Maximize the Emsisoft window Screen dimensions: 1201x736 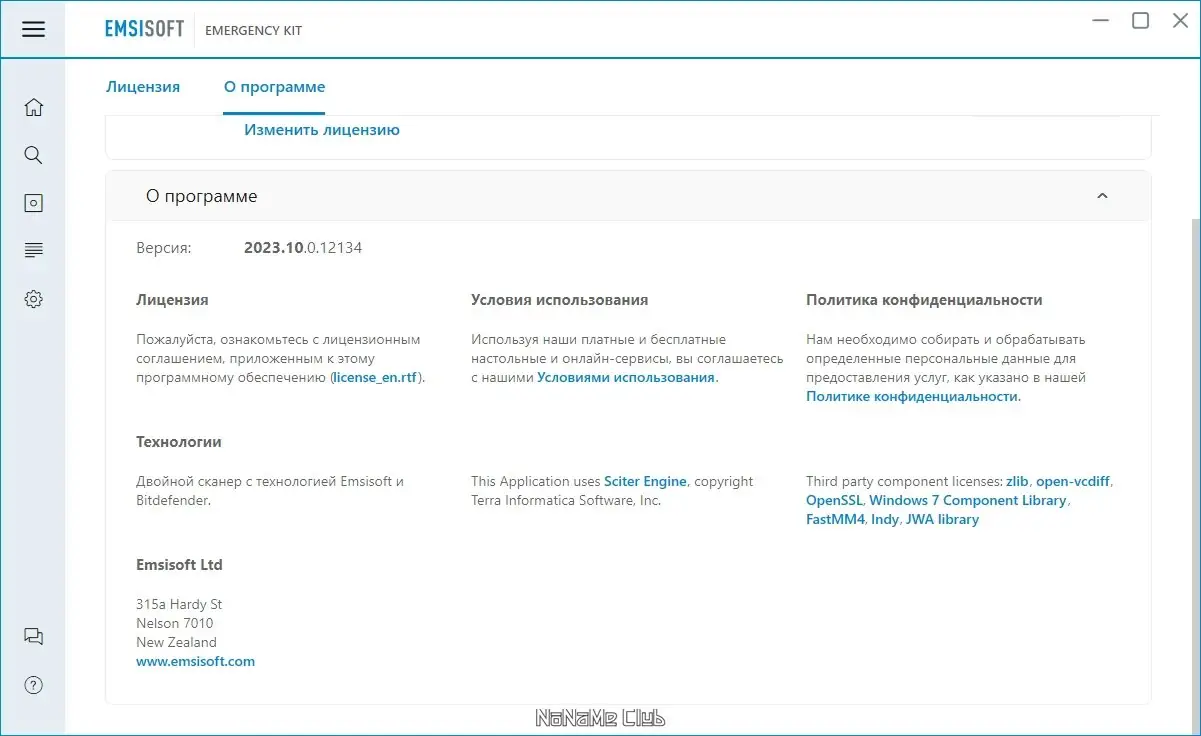click(x=1140, y=20)
